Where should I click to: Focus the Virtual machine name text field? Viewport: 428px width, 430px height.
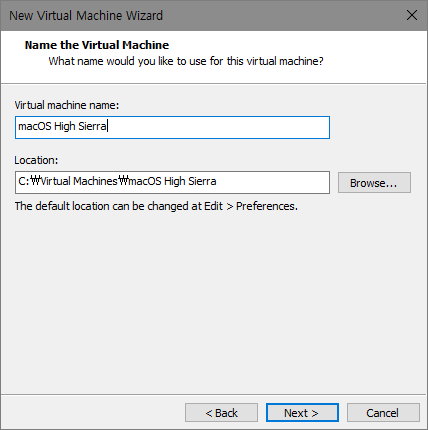(172, 127)
